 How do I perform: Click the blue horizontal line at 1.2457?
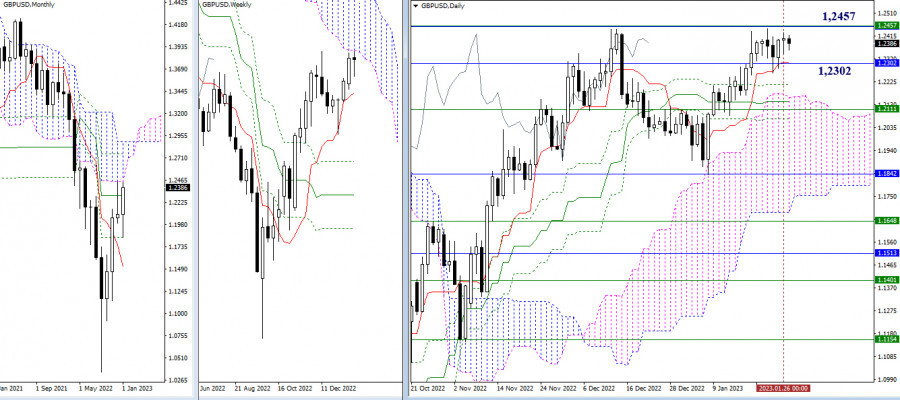(641, 26)
